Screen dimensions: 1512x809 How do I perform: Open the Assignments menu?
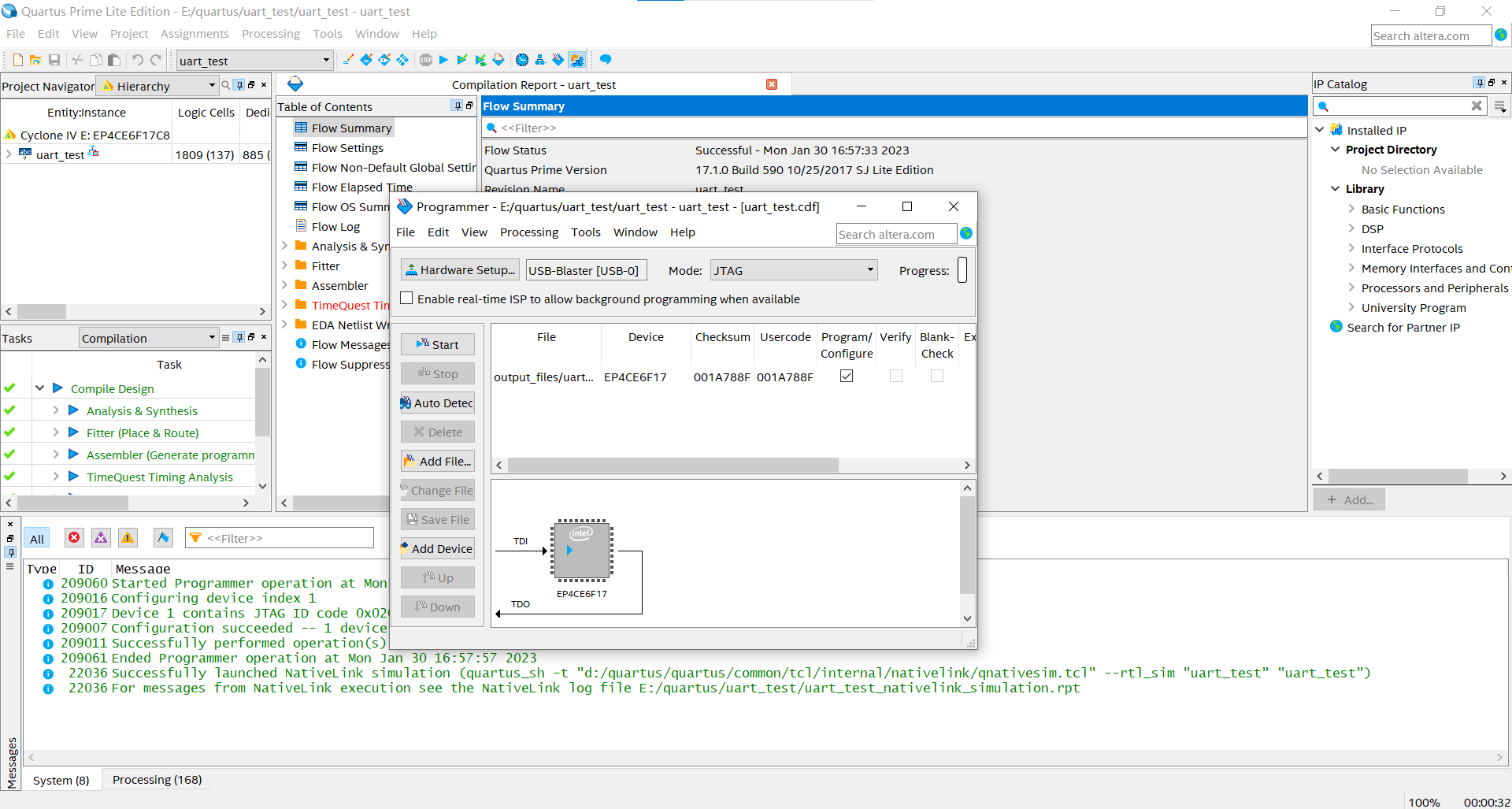click(195, 34)
